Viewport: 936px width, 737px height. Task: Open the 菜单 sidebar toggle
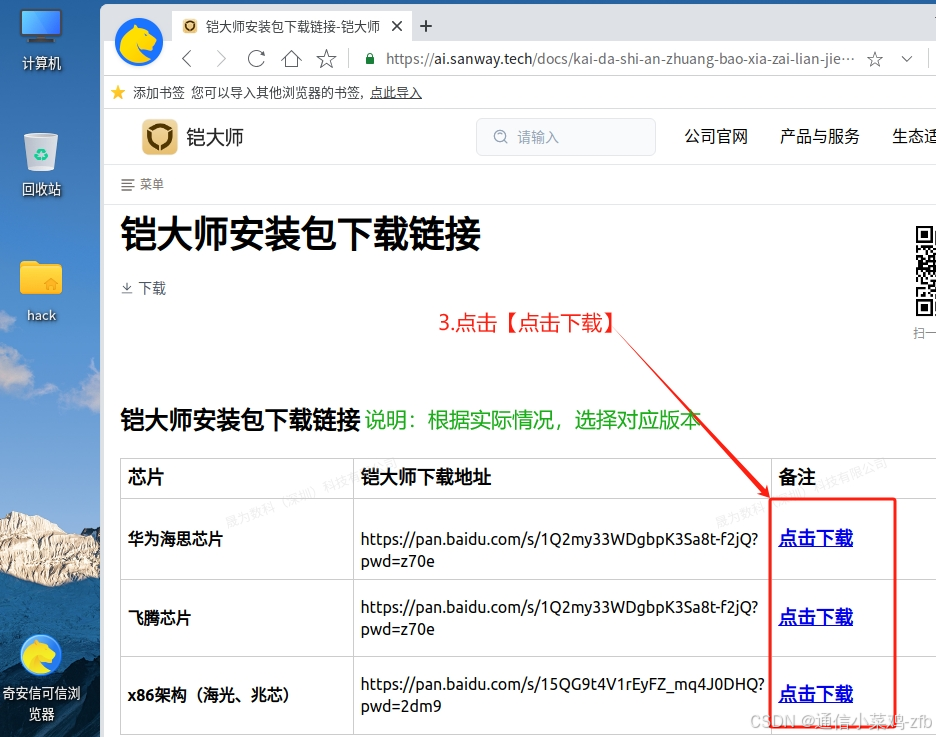coord(142,184)
